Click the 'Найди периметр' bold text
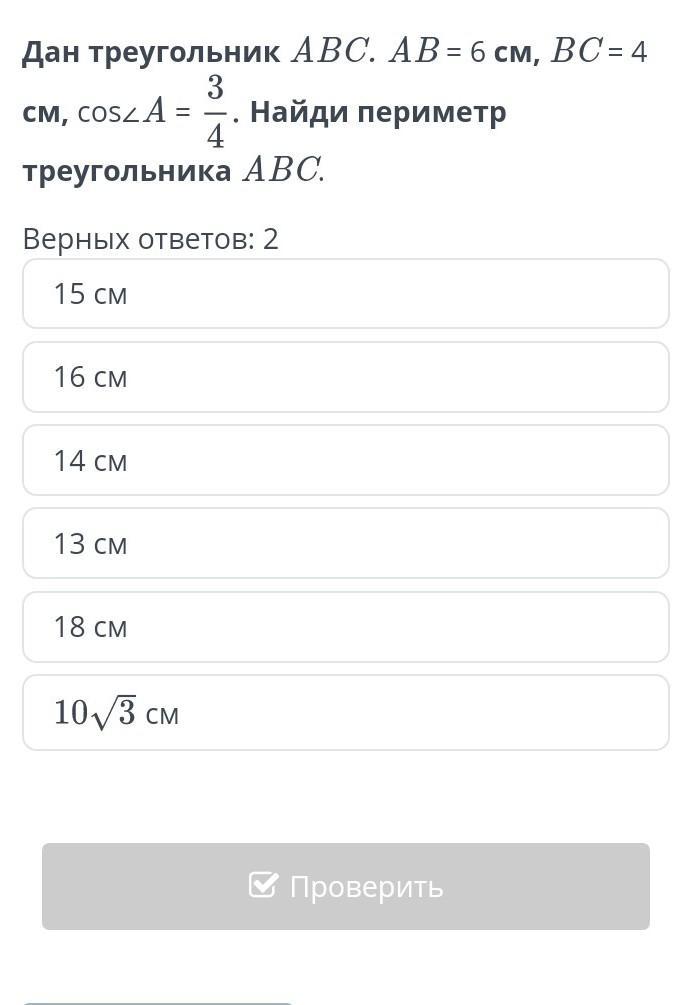This screenshot has height=1005, width=675. point(378,112)
